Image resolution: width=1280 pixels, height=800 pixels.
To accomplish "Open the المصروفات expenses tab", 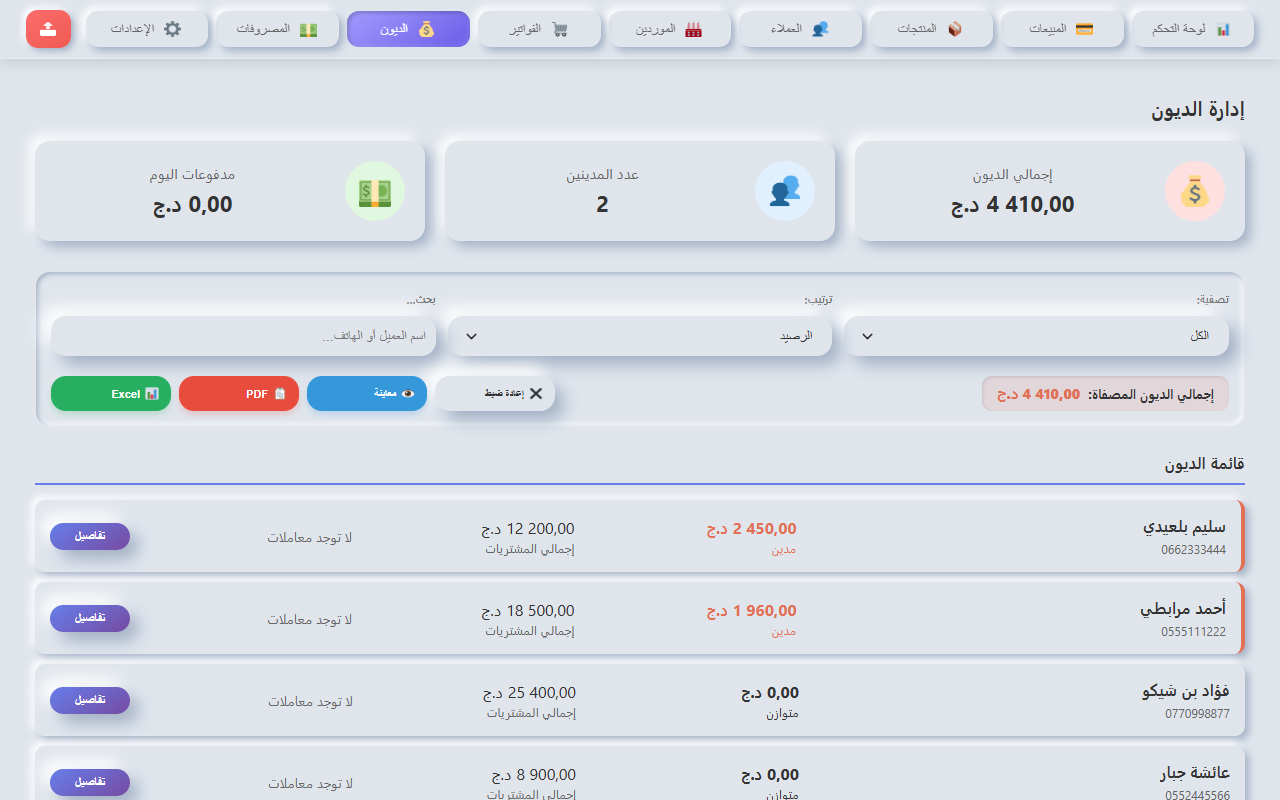I will [x=277, y=29].
